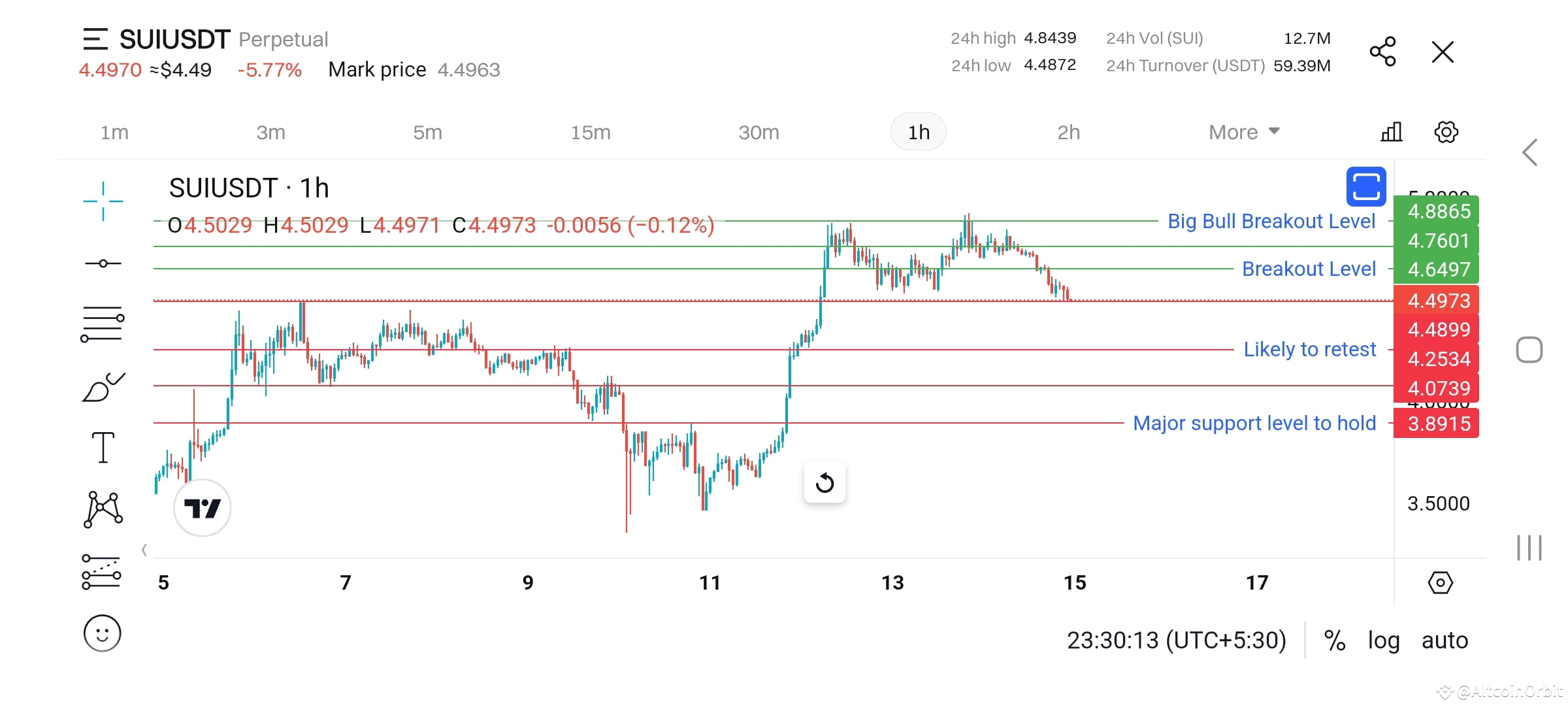The image size is (1568, 706).
Task: Toggle percentage price scale
Action: [x=1335, y=641]
